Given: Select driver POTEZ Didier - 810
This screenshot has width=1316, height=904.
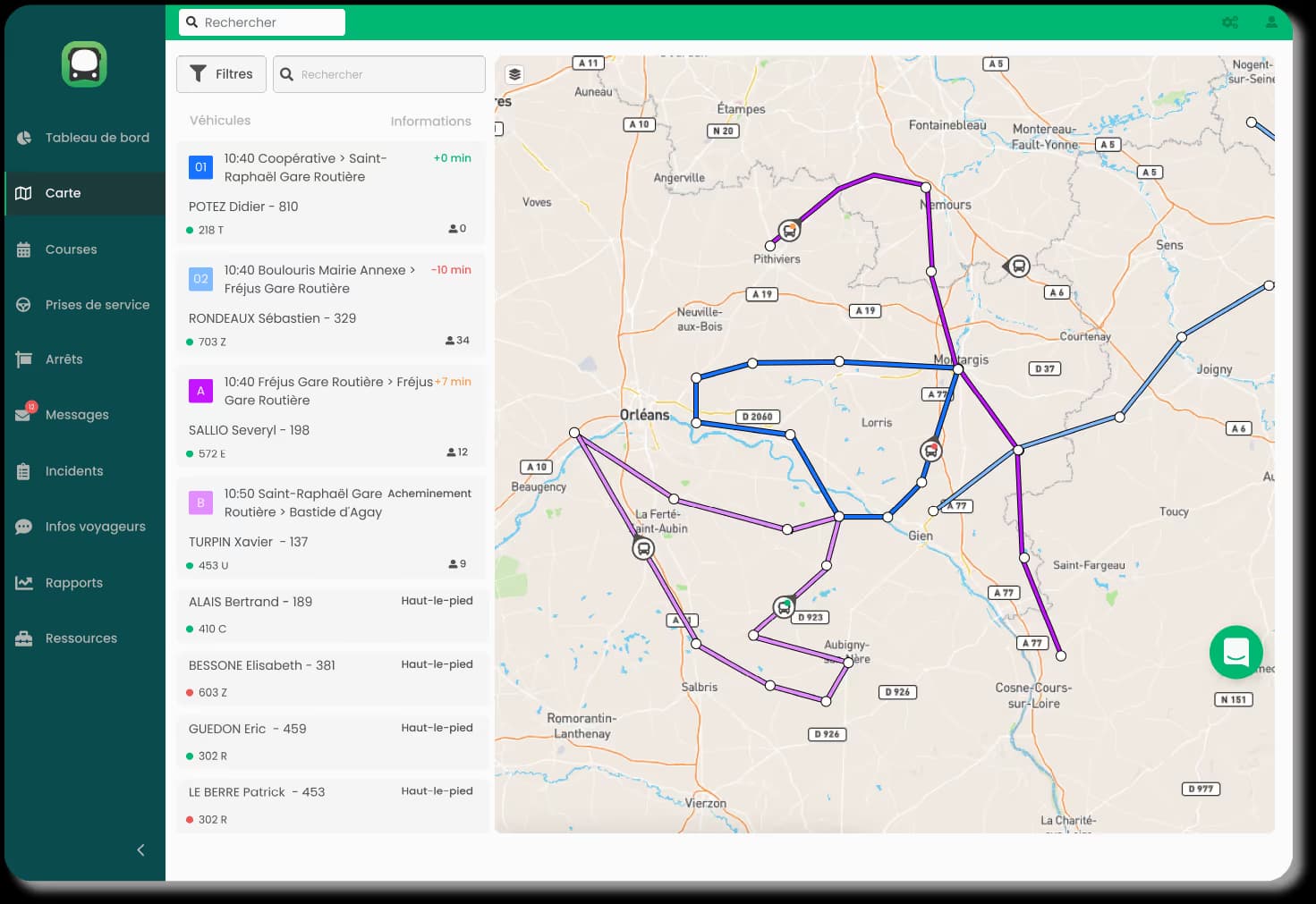Looking at the screenshot, I should pos(243,207).
